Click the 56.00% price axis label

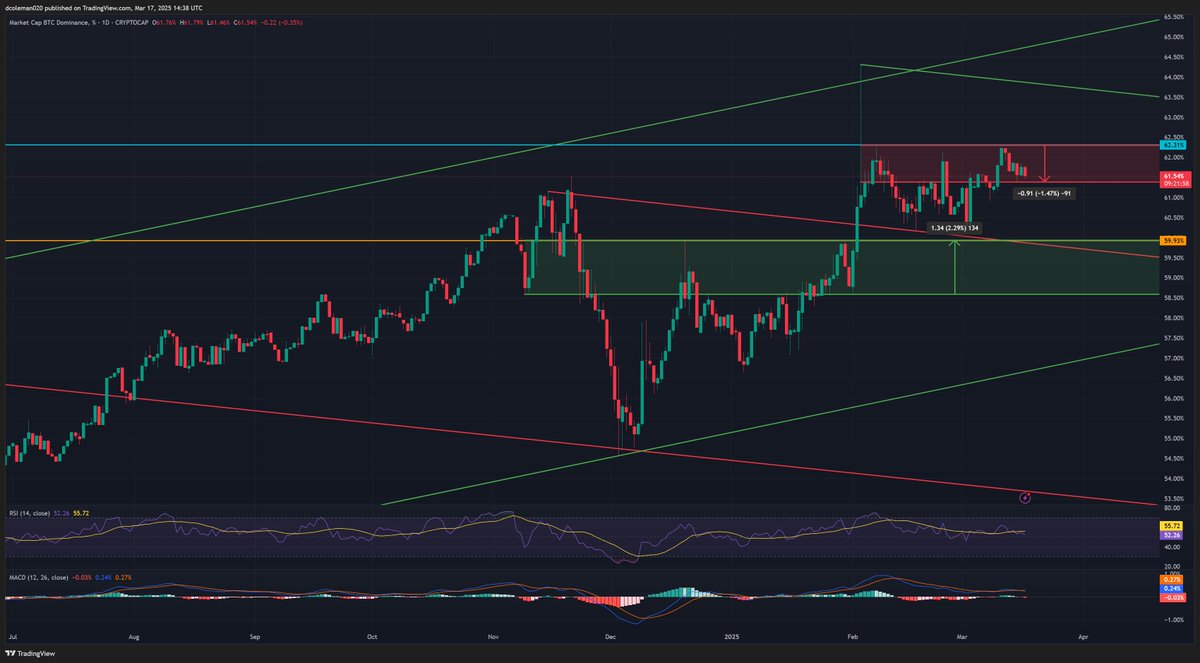[1174, 398]
